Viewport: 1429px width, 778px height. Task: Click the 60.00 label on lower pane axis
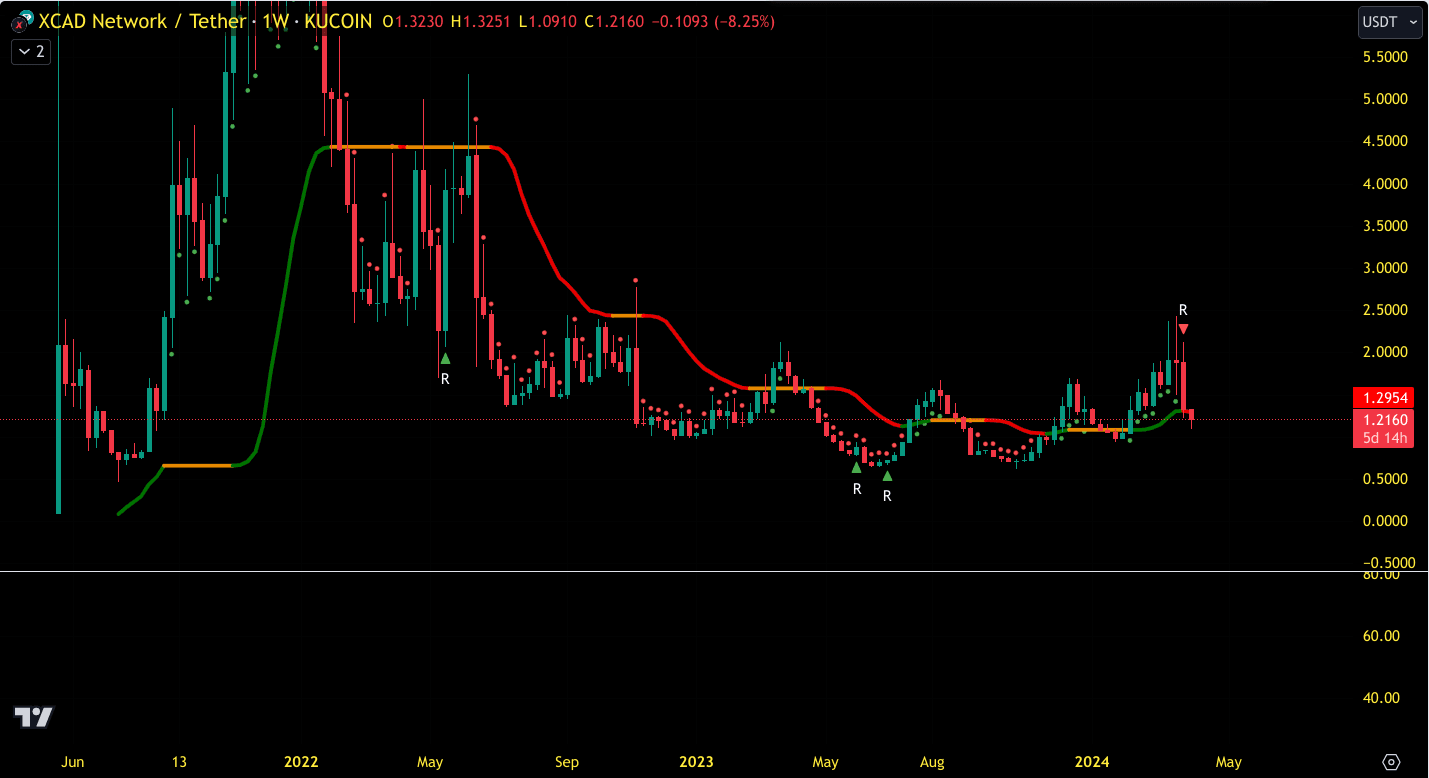[x=1380, y=636]
